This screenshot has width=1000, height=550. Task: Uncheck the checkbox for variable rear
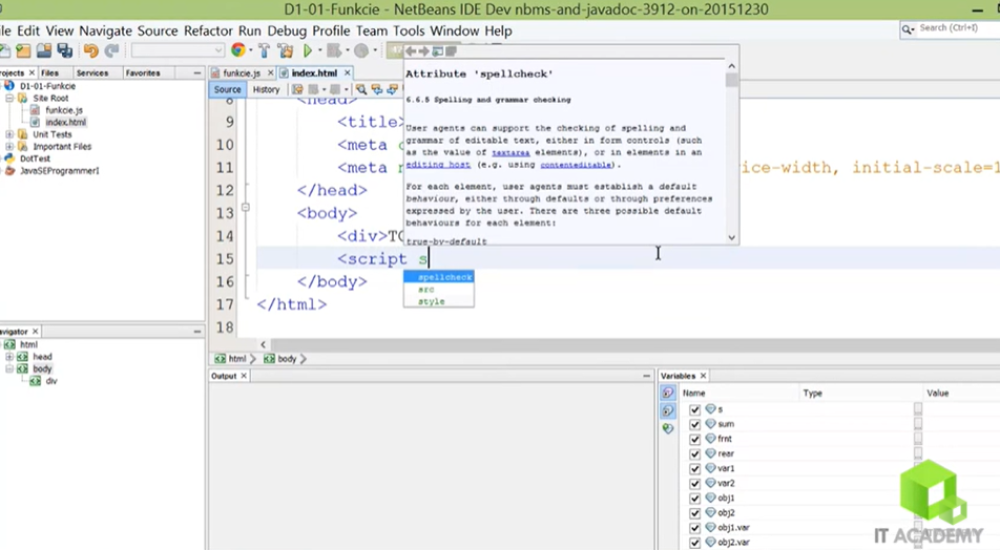click(x=695, y=453)
